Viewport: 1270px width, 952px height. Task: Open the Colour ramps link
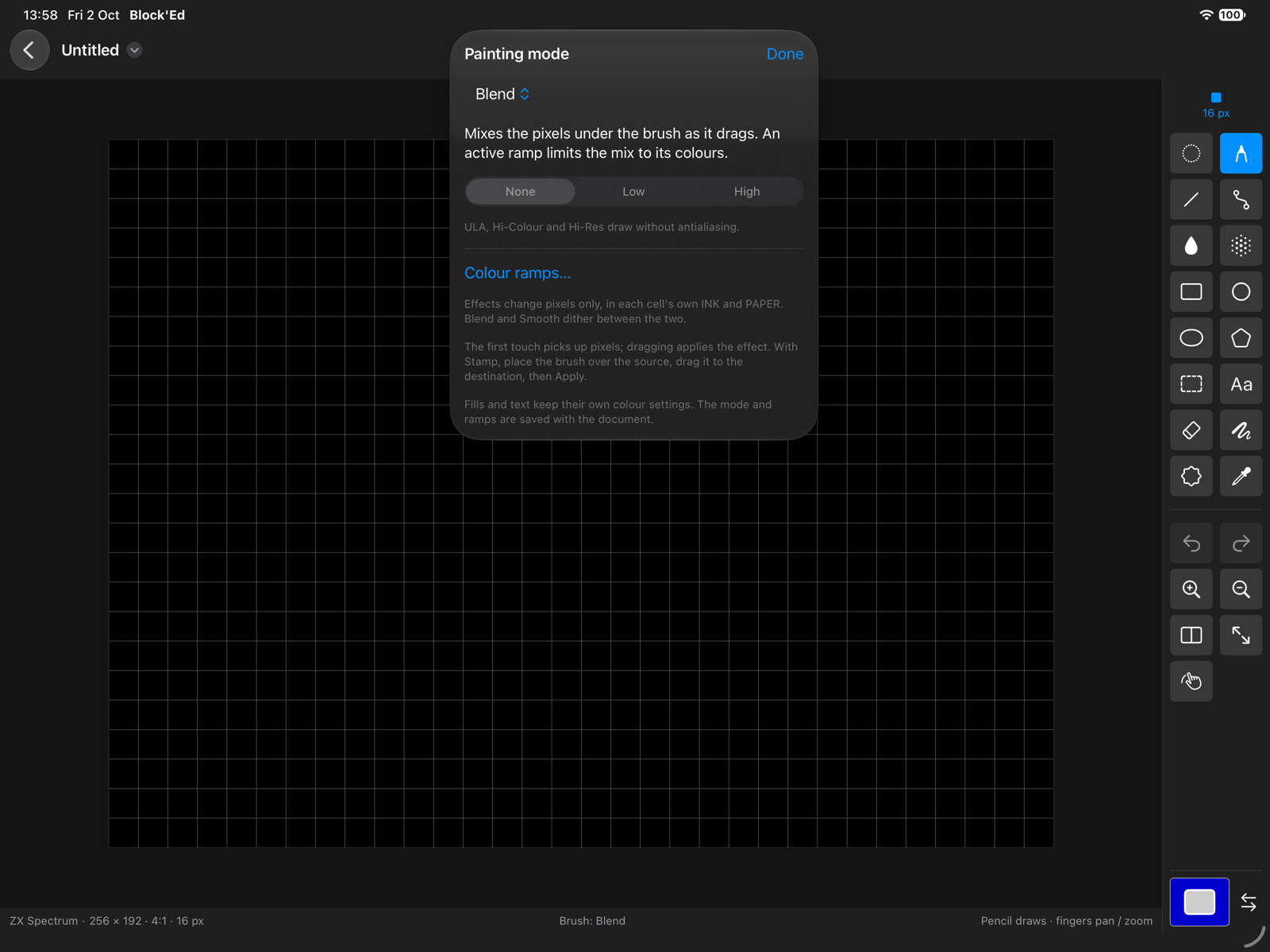pos(518,273)
